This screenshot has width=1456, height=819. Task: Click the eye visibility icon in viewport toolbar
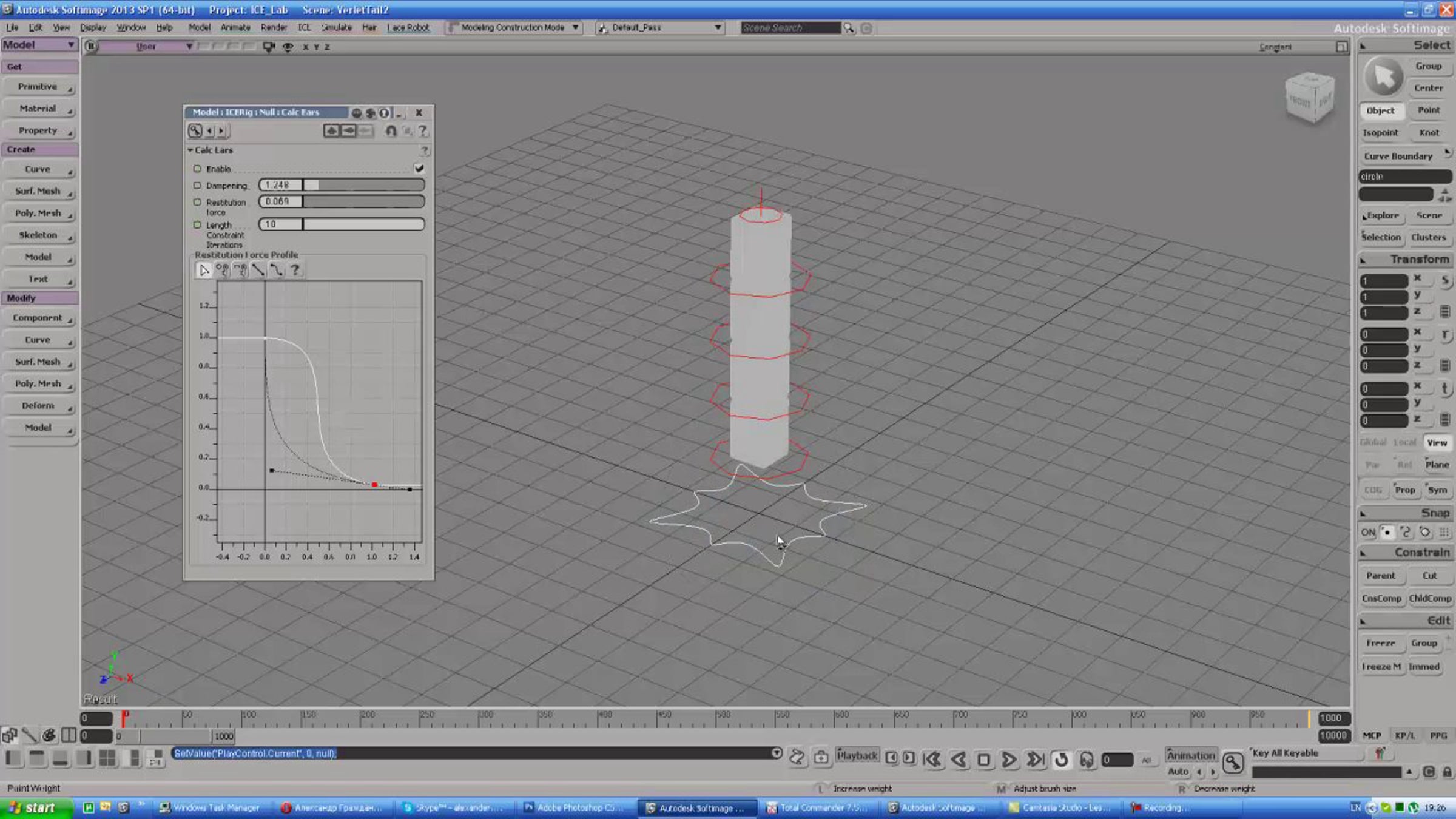point(288,47)
